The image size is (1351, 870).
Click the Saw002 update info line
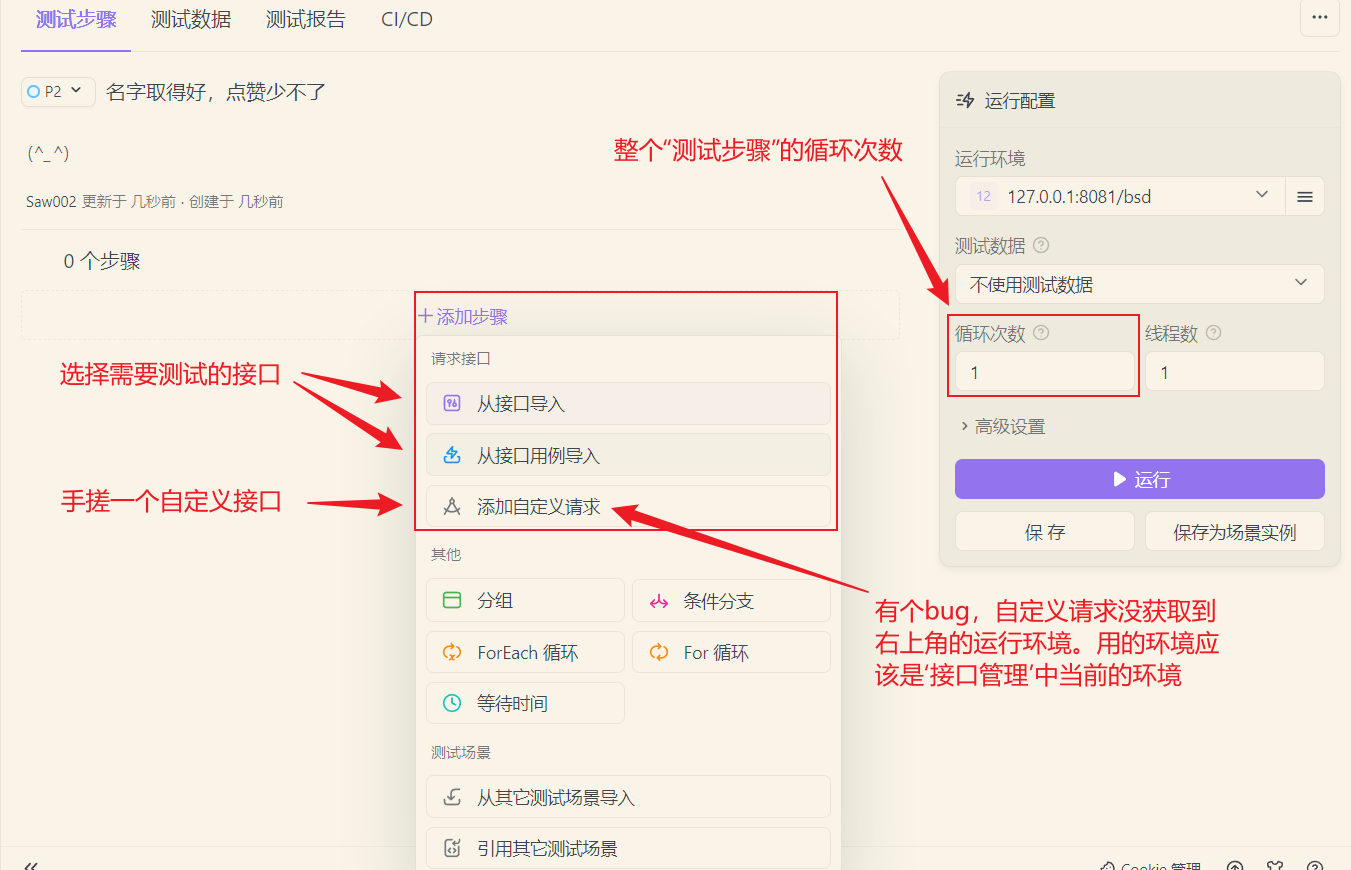point(155,202)
